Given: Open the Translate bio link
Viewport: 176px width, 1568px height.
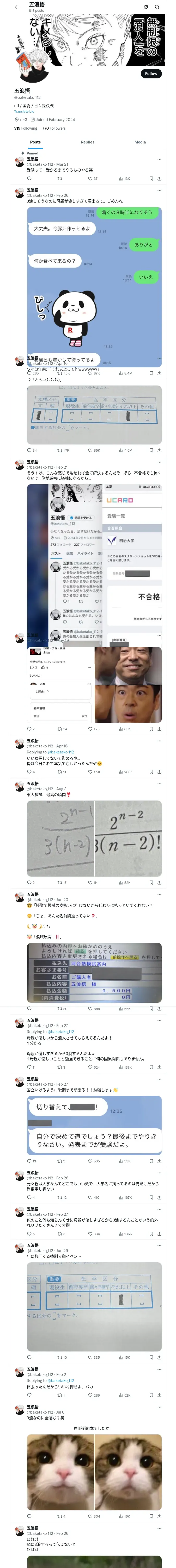Looking at the screenshot, I should click(24, 111).
